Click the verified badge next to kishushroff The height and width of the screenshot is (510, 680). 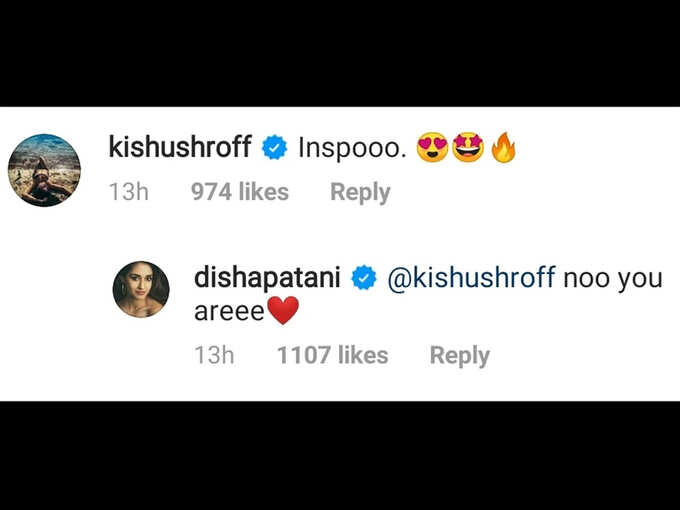275,147
